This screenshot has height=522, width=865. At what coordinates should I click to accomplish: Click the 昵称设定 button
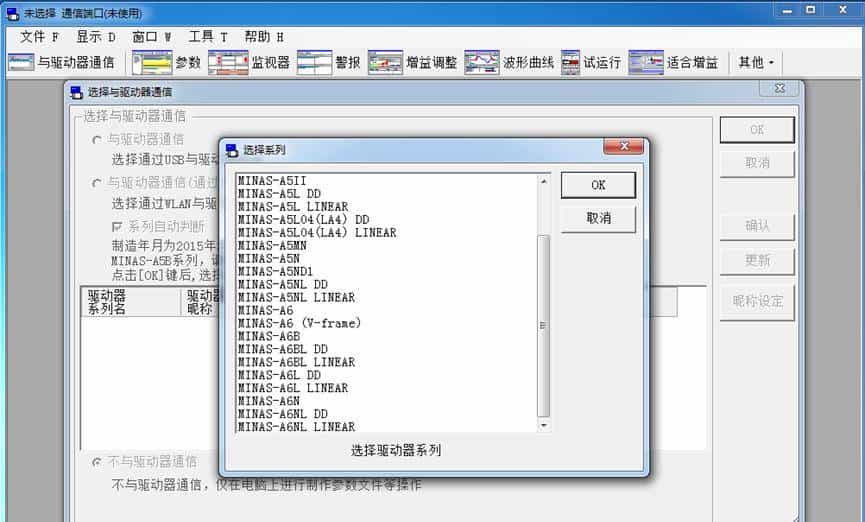tap(757, 301)
